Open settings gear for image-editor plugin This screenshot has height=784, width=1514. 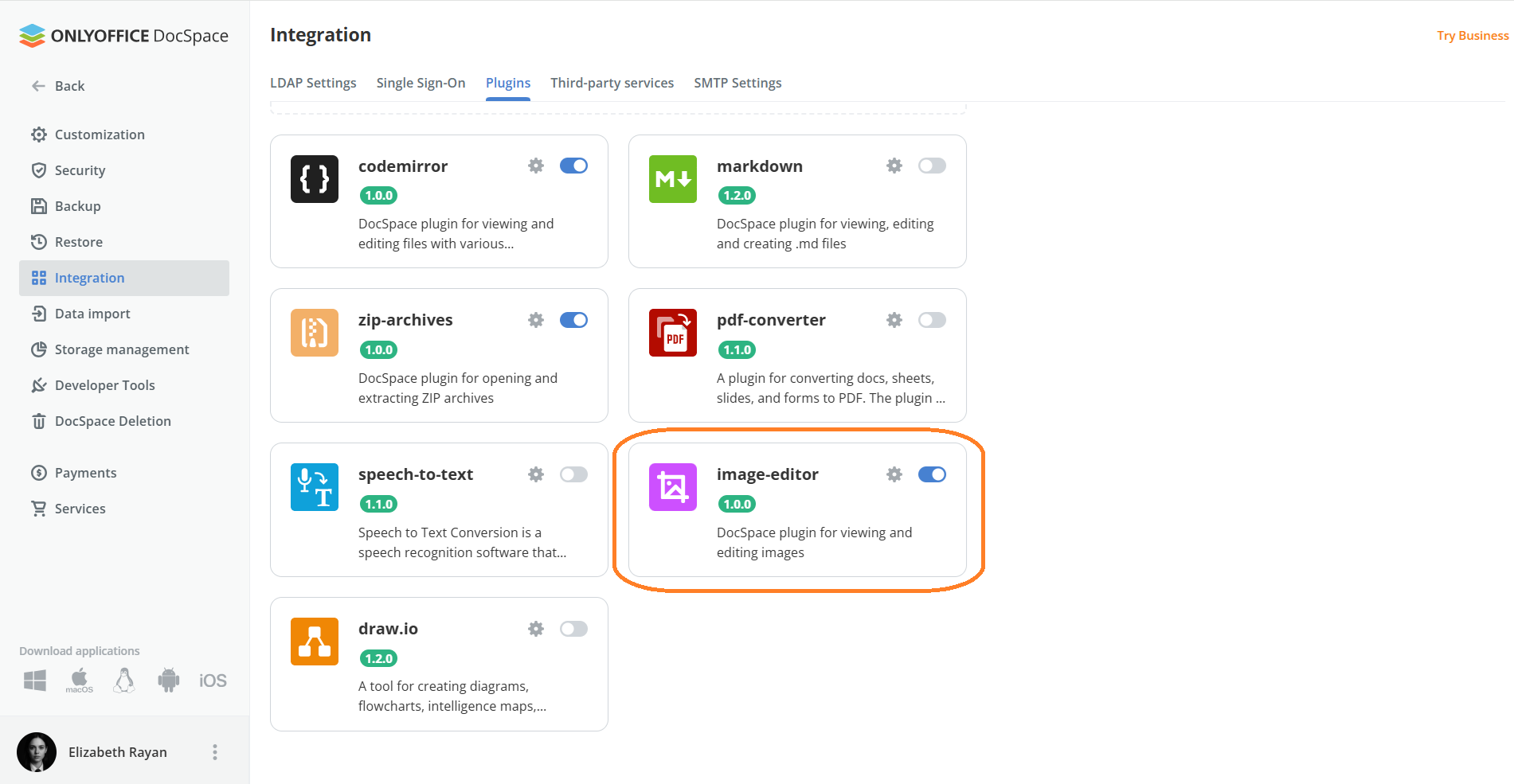(894, 474)
